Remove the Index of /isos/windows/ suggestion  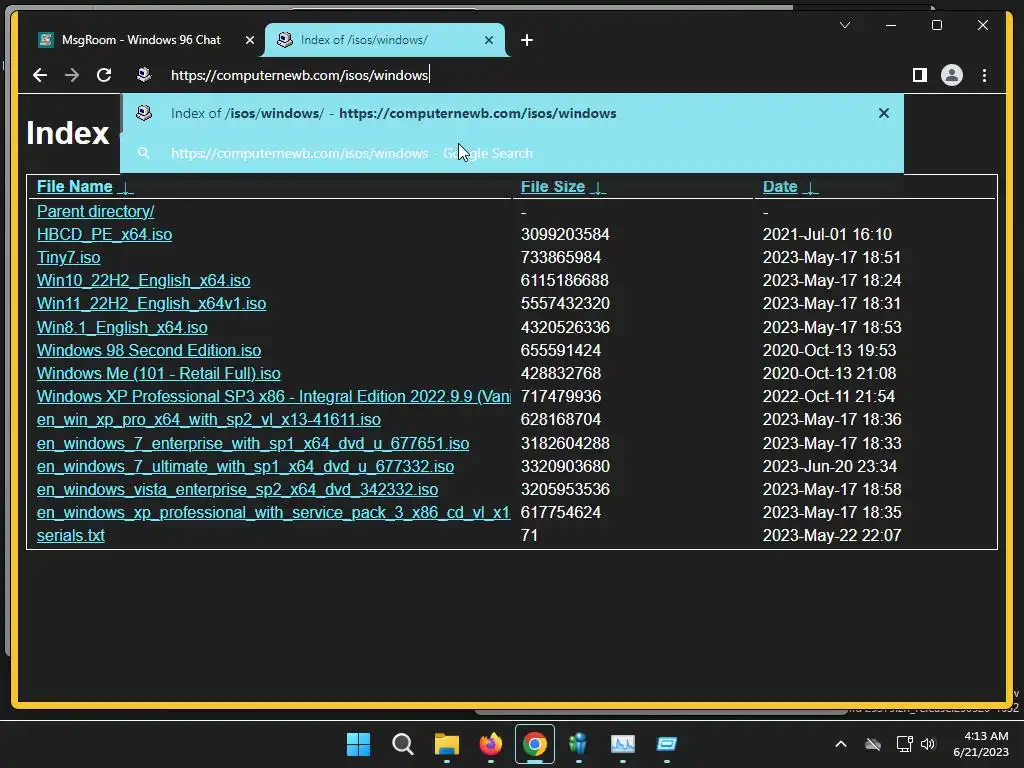click(884, 113)
